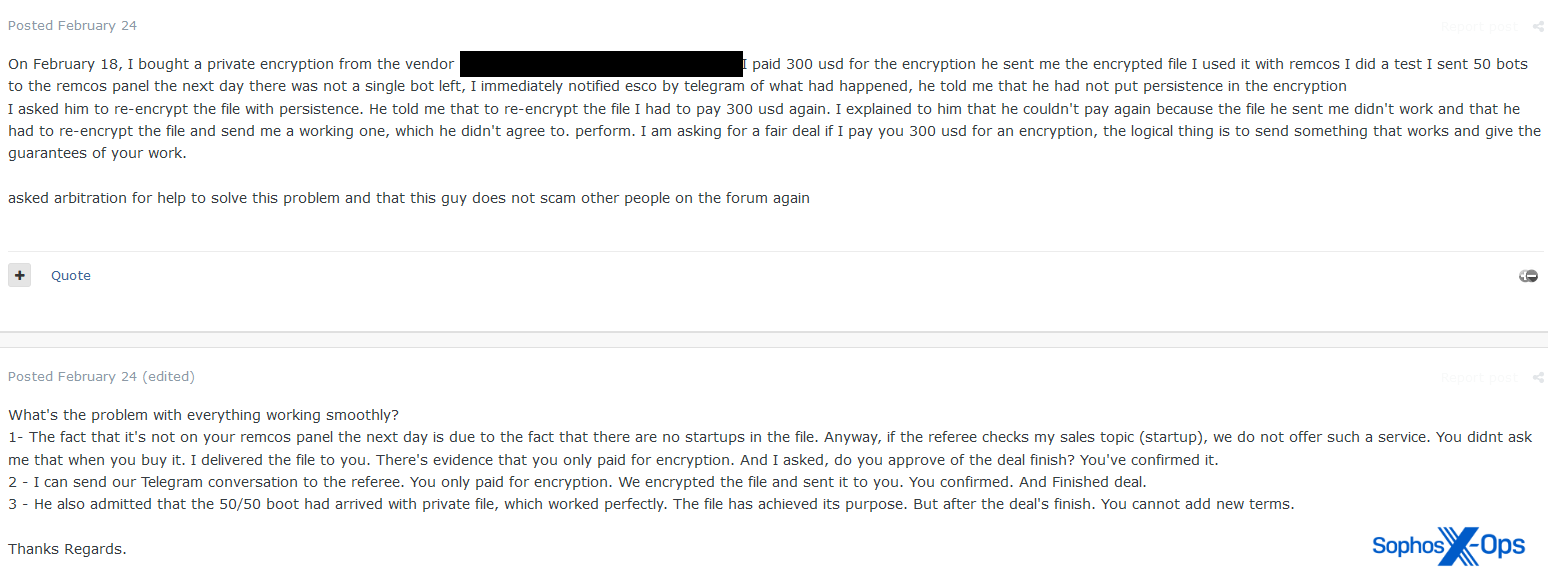Click the black redacted vendor name bar

(x=600, y=63)
